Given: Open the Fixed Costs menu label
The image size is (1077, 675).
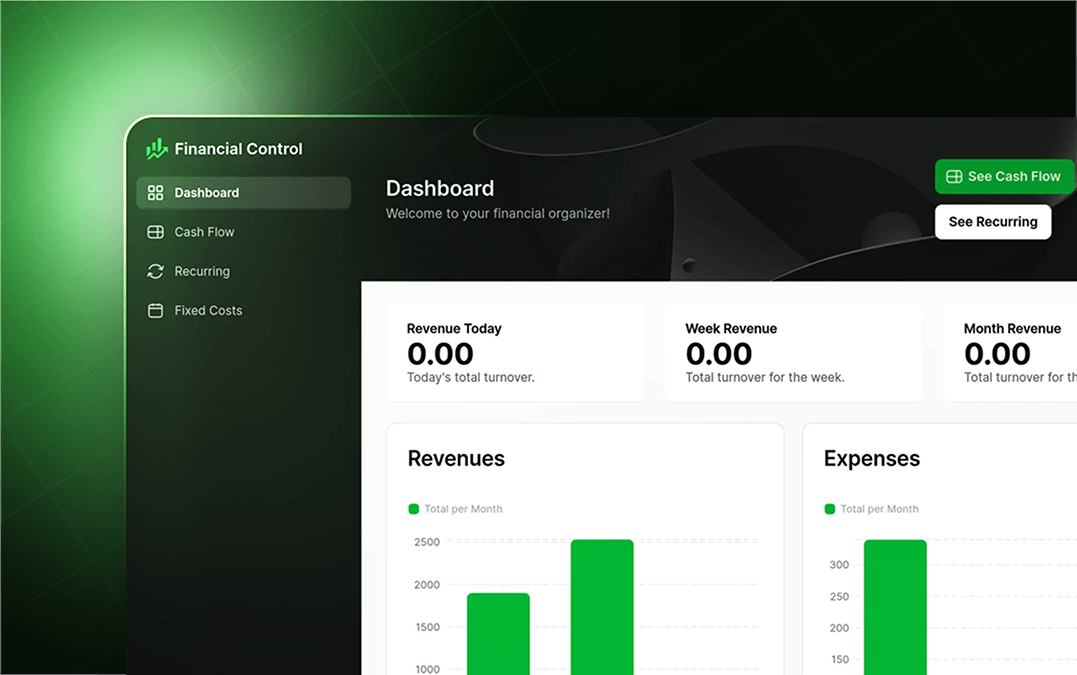Looking at the screenshot, I should pyautogui.click(x=208, y=311).
